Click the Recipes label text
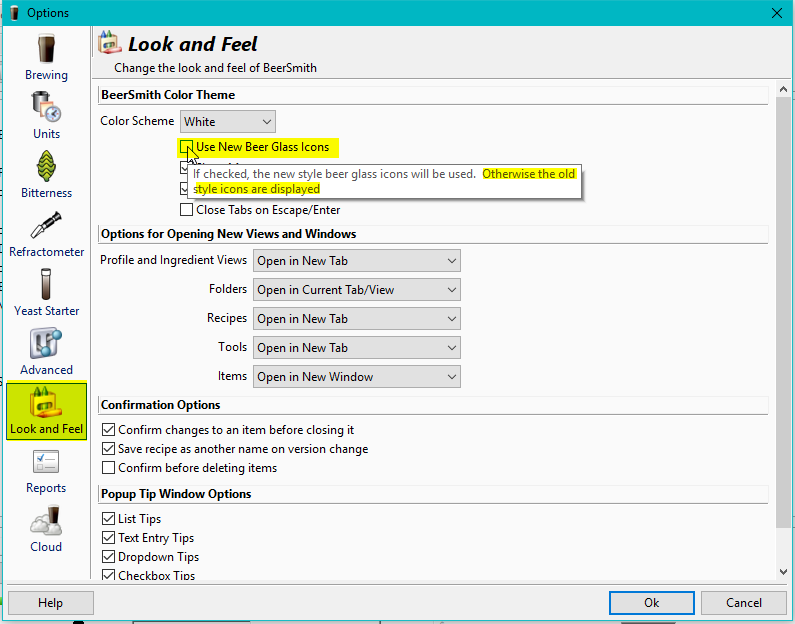 [227, 318]
